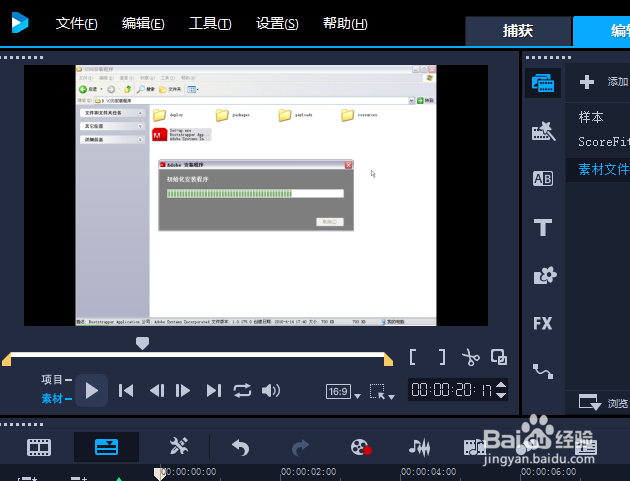Image resolution: width=630 pixels, height=481 pixels.
Task: Click the timeline playhead marker at 00:00:00:00
Action: [160, 474]
